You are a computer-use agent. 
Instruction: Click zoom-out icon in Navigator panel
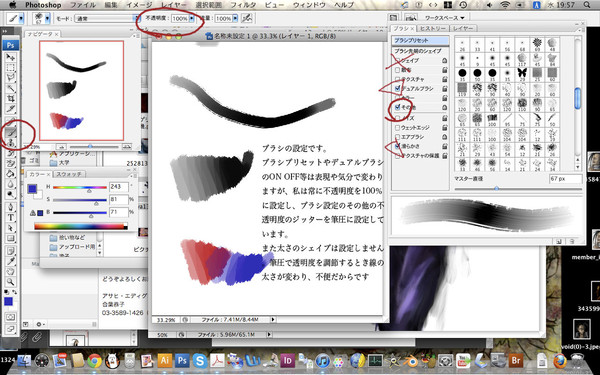(61, 147)
